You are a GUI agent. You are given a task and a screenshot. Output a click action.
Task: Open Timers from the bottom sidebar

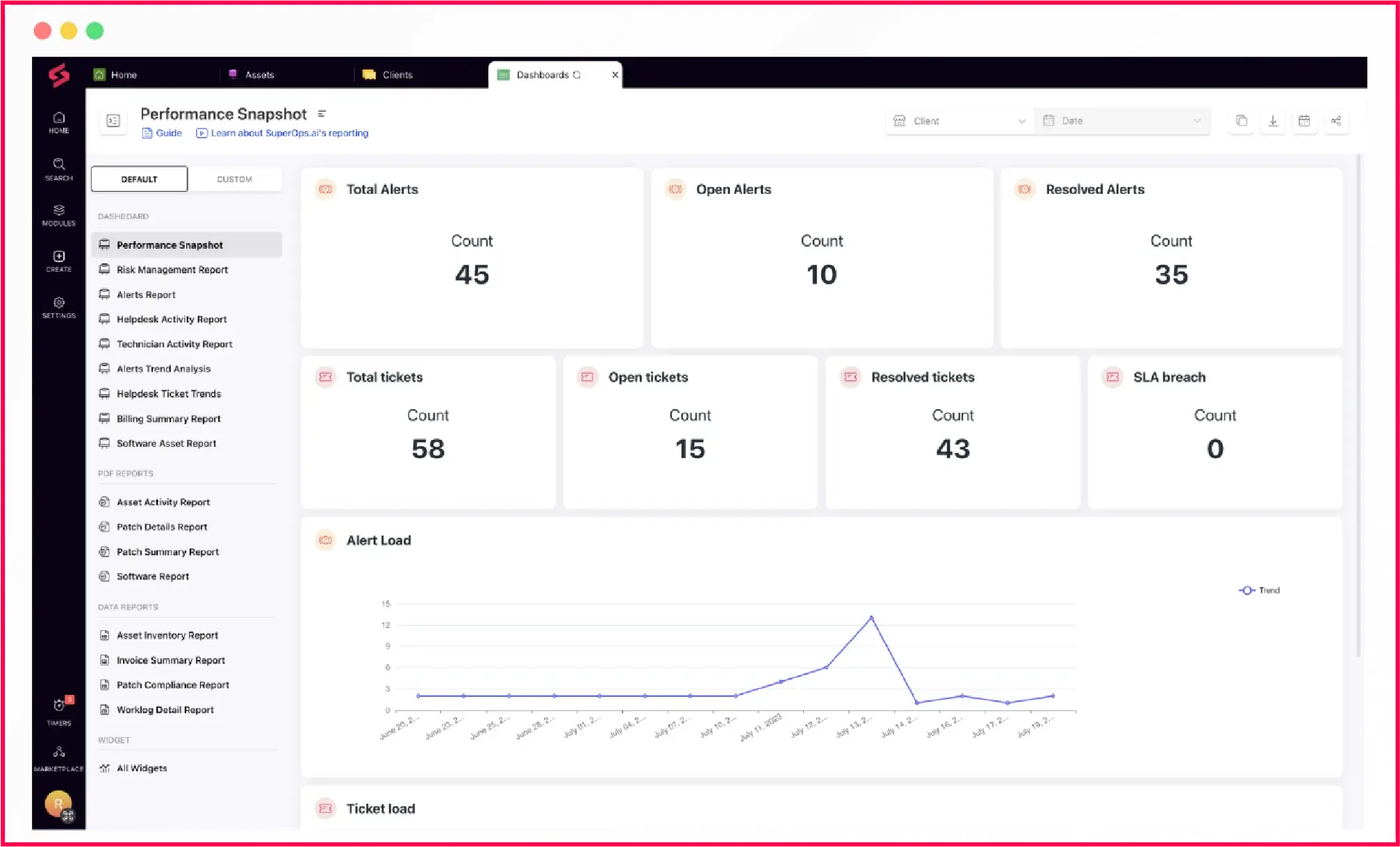[x=58, y=707]
